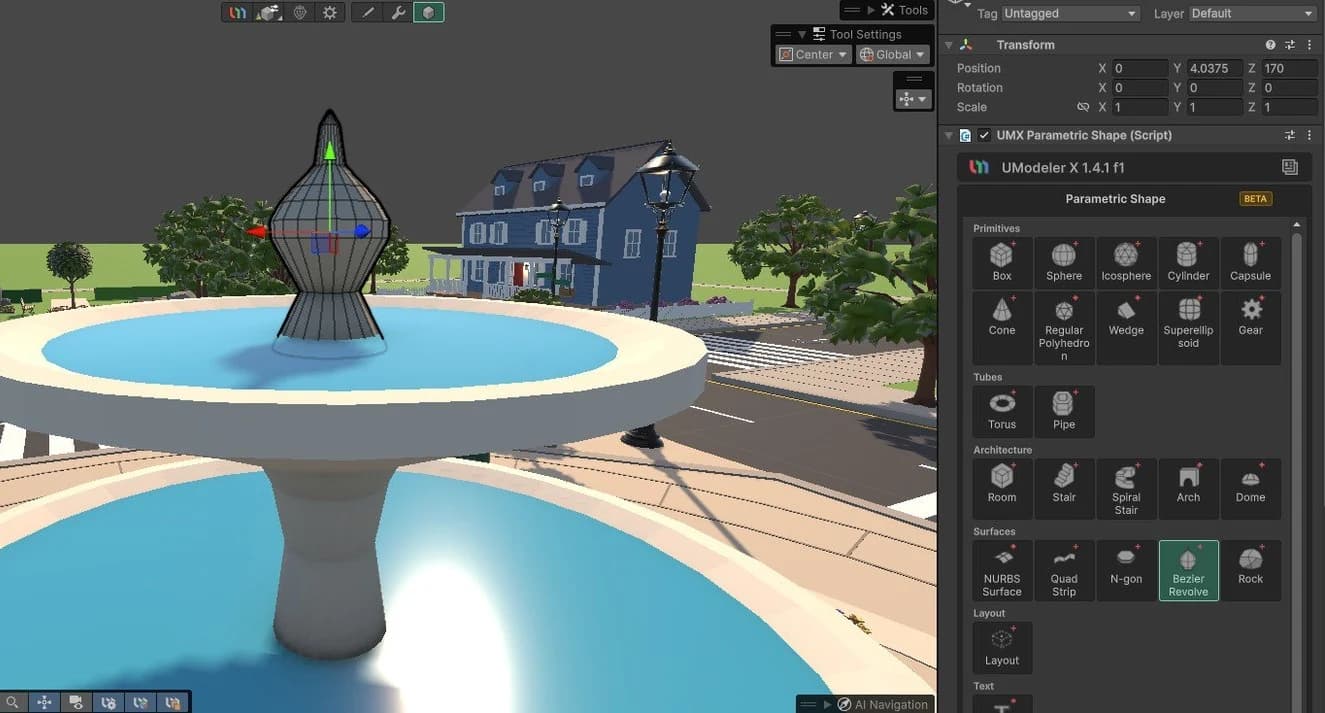
Task: Select the Room architecture shape
Action: pos(1002,489)
